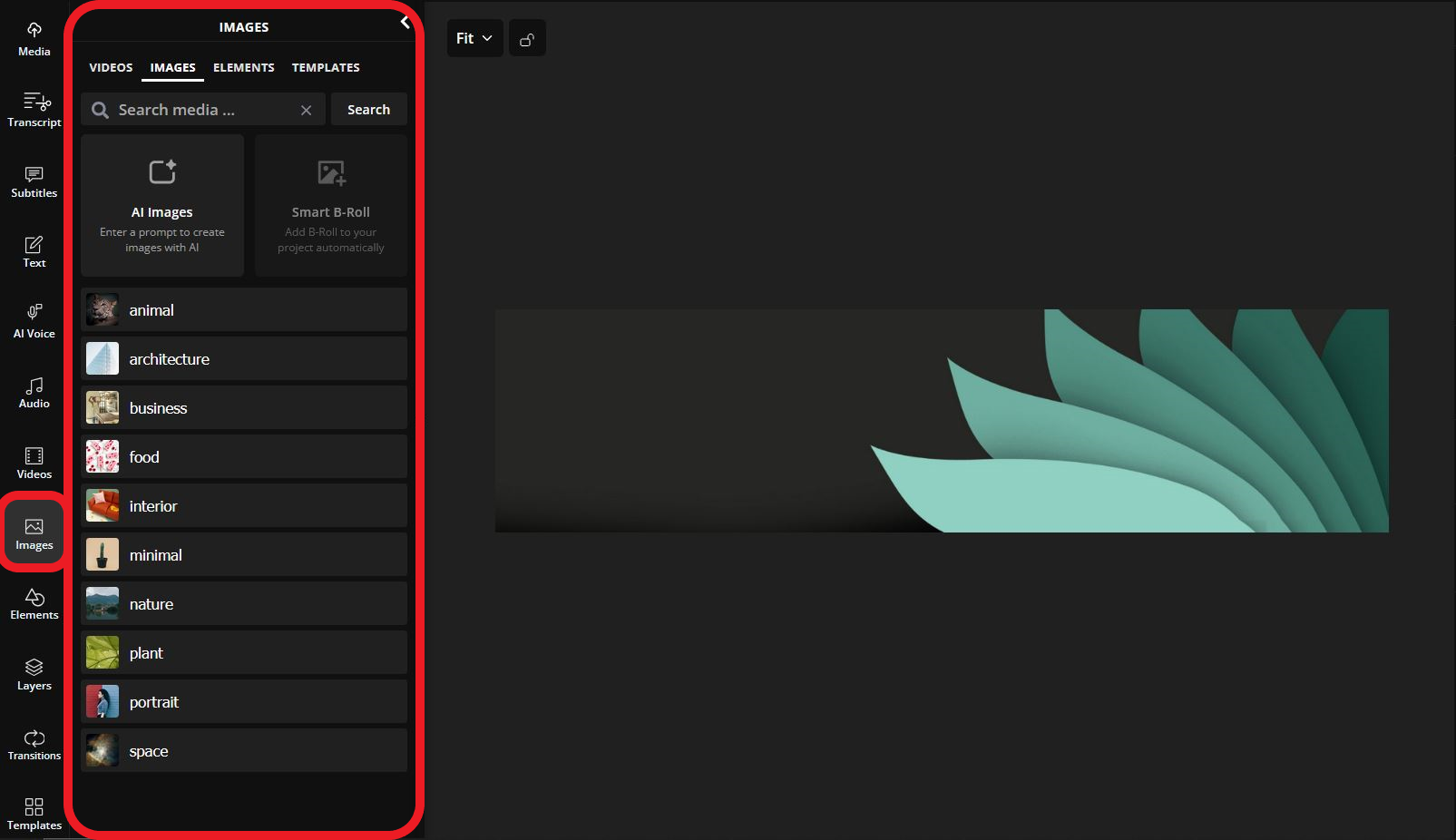Open the Fit zoom dropdown
The width and height of the screenshot is (1456, 840).
click(x=474, y=38)
